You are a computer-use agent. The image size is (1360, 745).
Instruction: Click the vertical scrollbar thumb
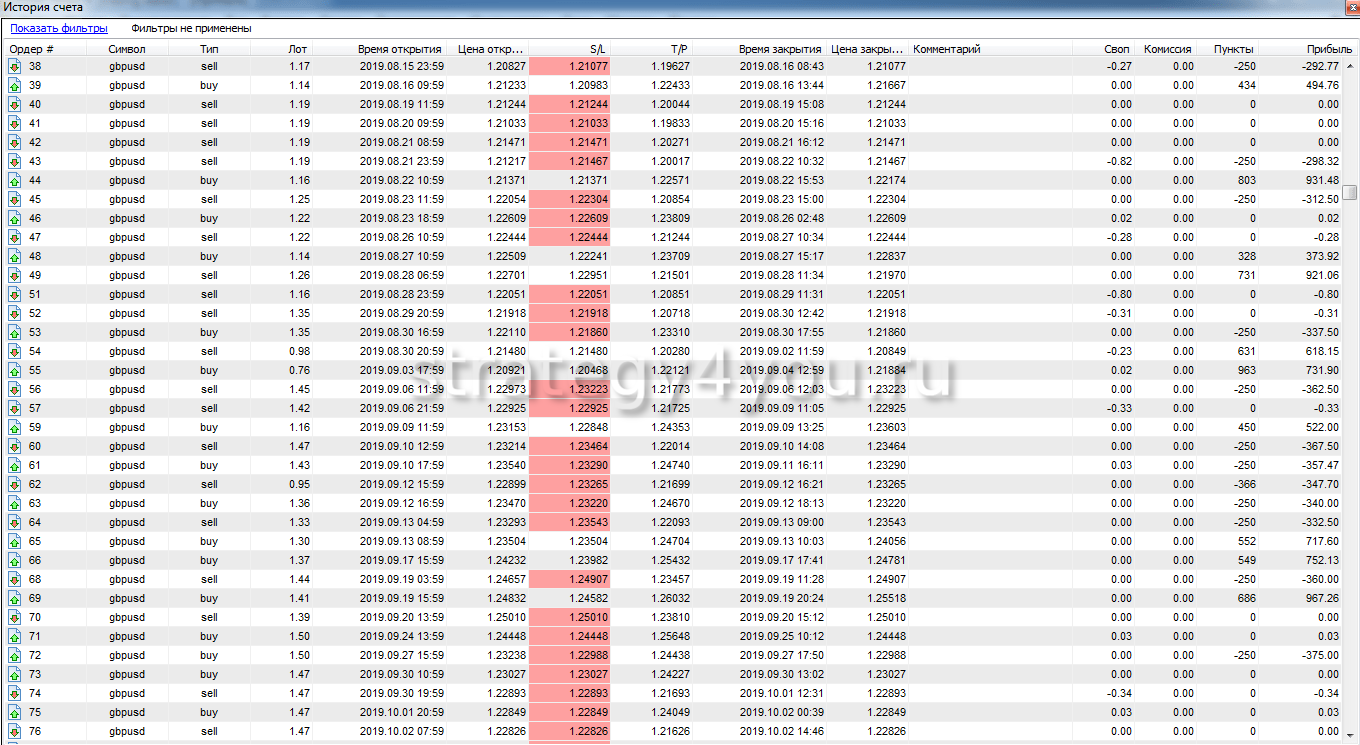click(1350, 192)
